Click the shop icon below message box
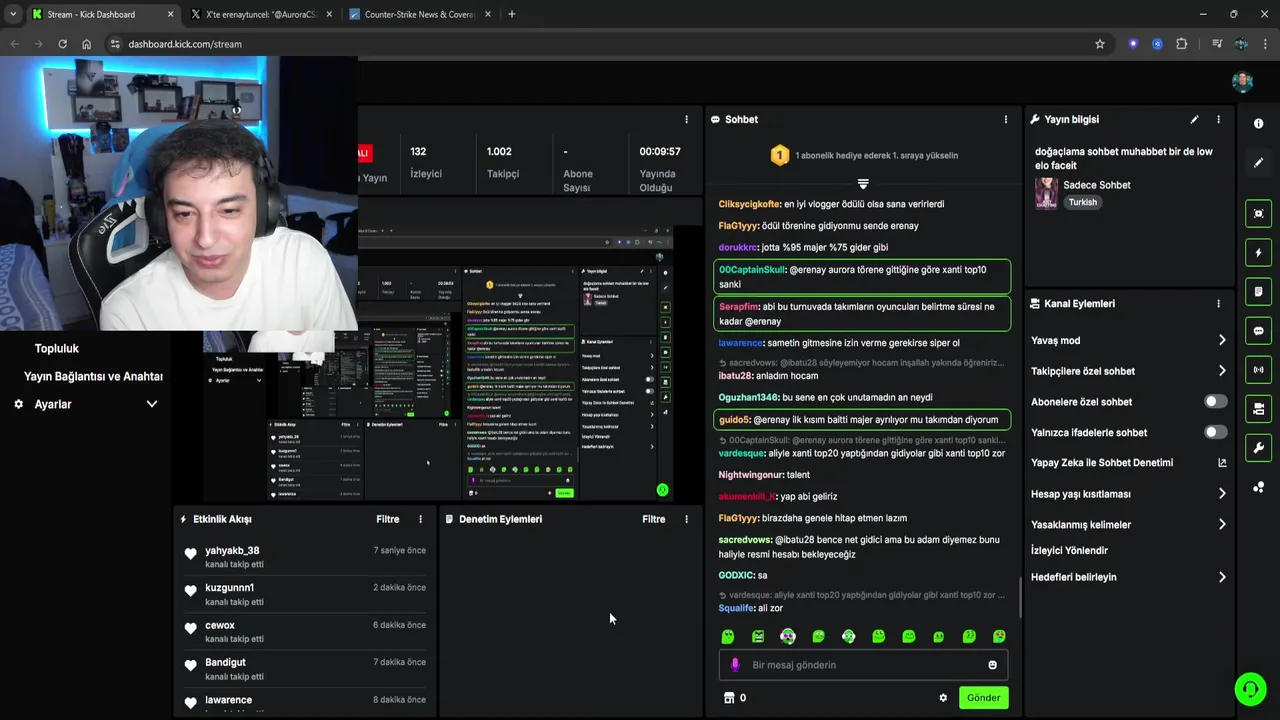This screenshot has width=1280, height=720. [x=729, y=698]
